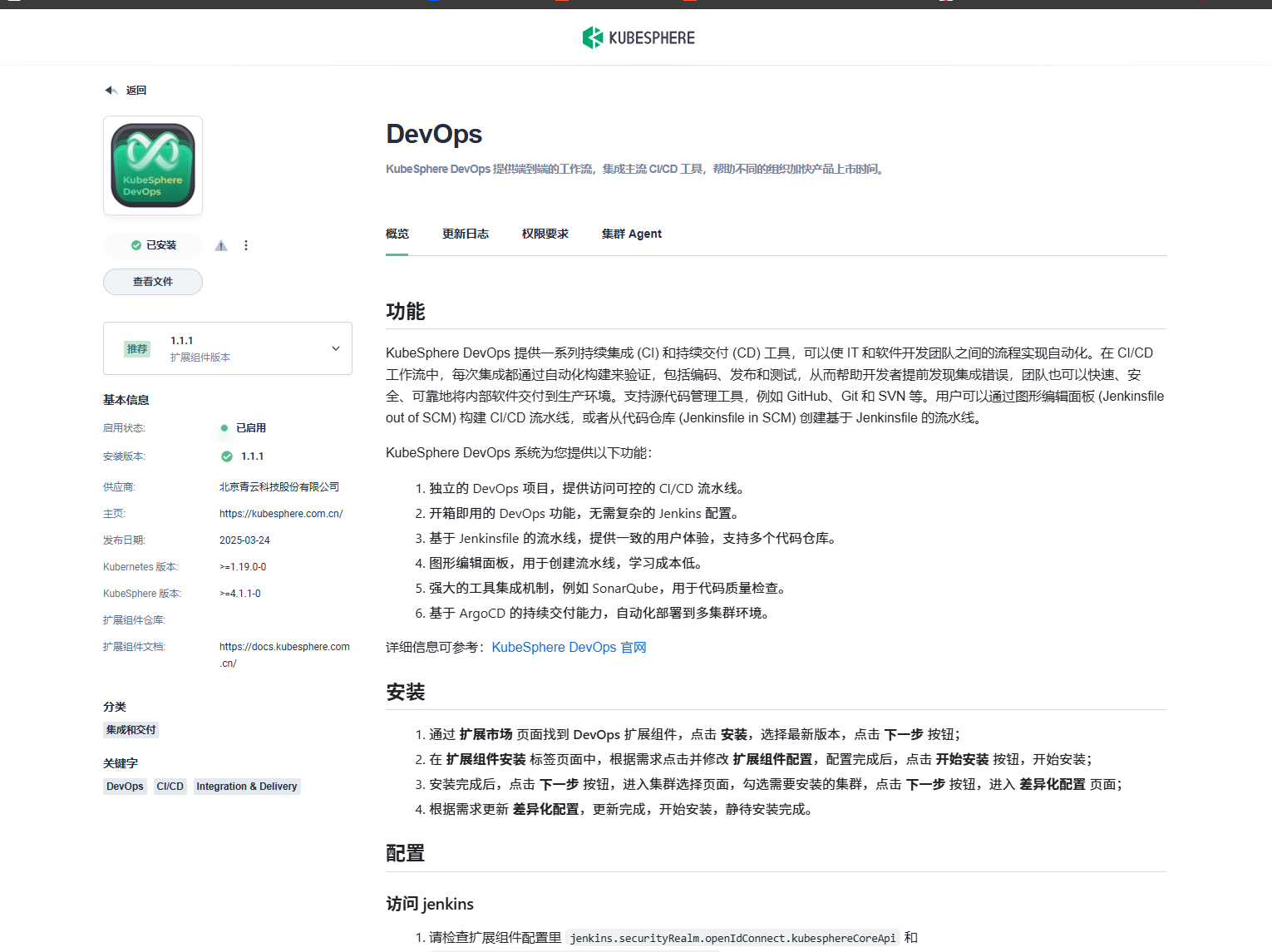This screenshot has height=952, width=1272.
Task: Open the https://kubesphere.com.cn/ homepage link
Action: (x=281, y=514)
